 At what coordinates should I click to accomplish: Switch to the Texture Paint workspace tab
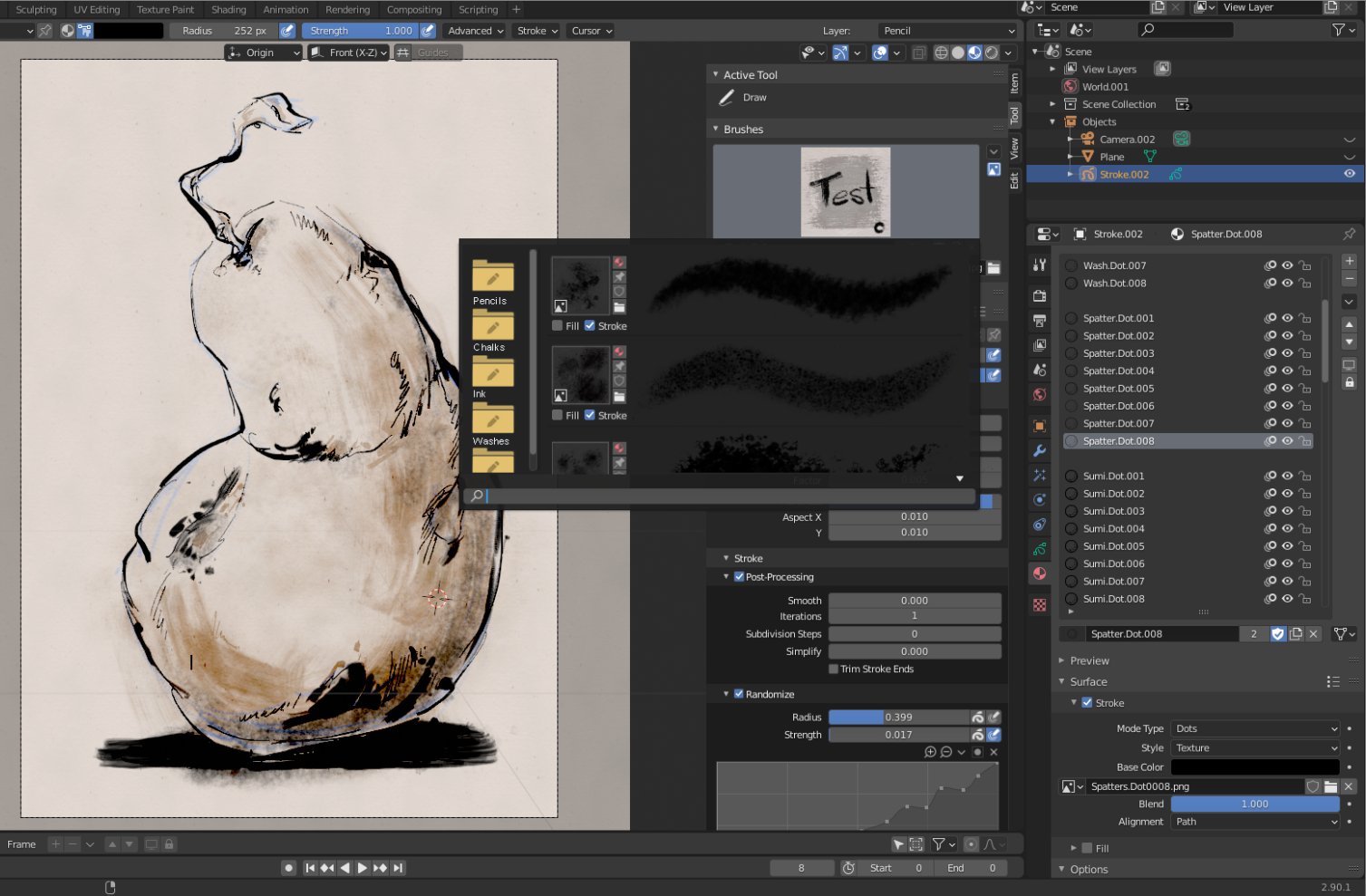click(166, 10)
